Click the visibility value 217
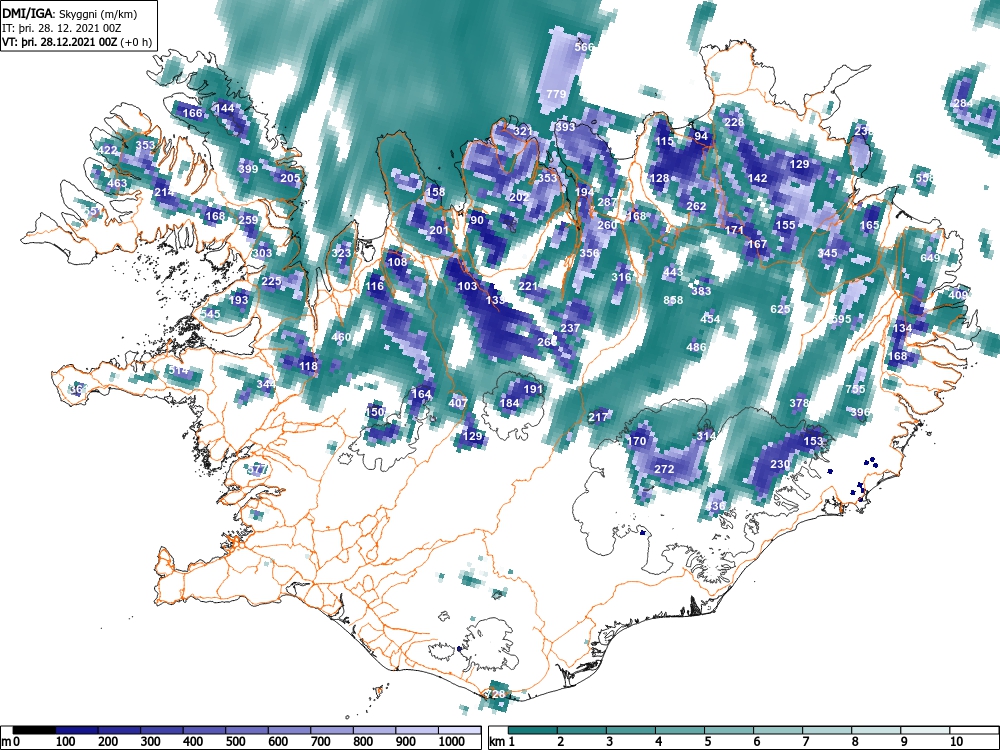Image resolution: width=1000 pixels, height=750 pixels. point(598,416)
